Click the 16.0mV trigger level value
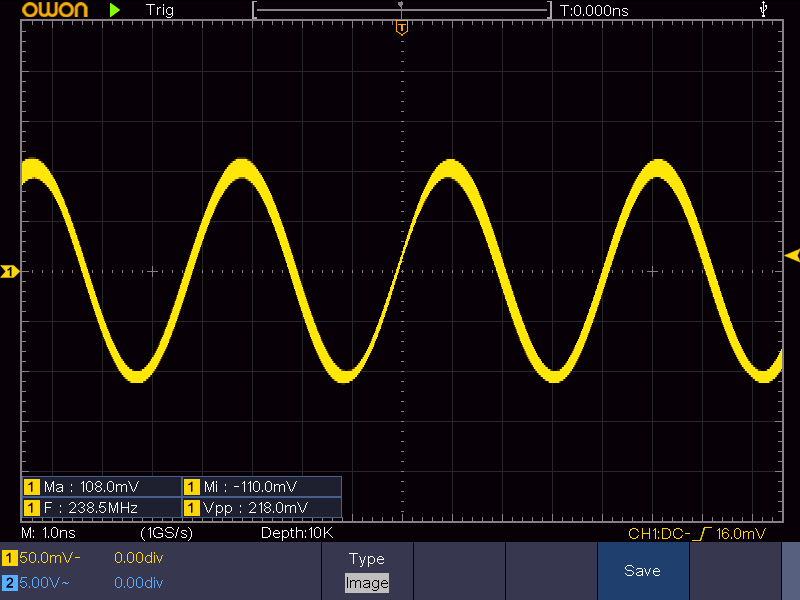Image resolution: width=800 pixels, height=600 pixels. pyautogui.click(x=741, y=534)
